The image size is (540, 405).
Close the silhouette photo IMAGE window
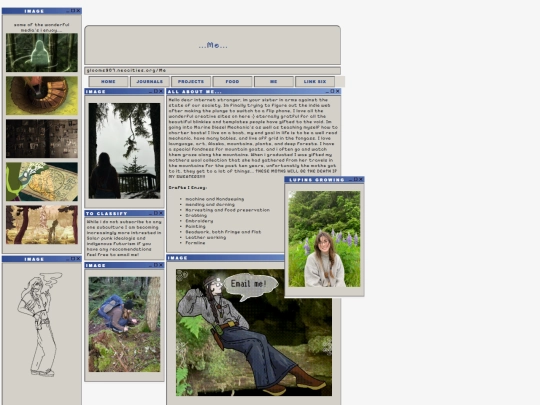pyautogui.click(x=161, y=91)
